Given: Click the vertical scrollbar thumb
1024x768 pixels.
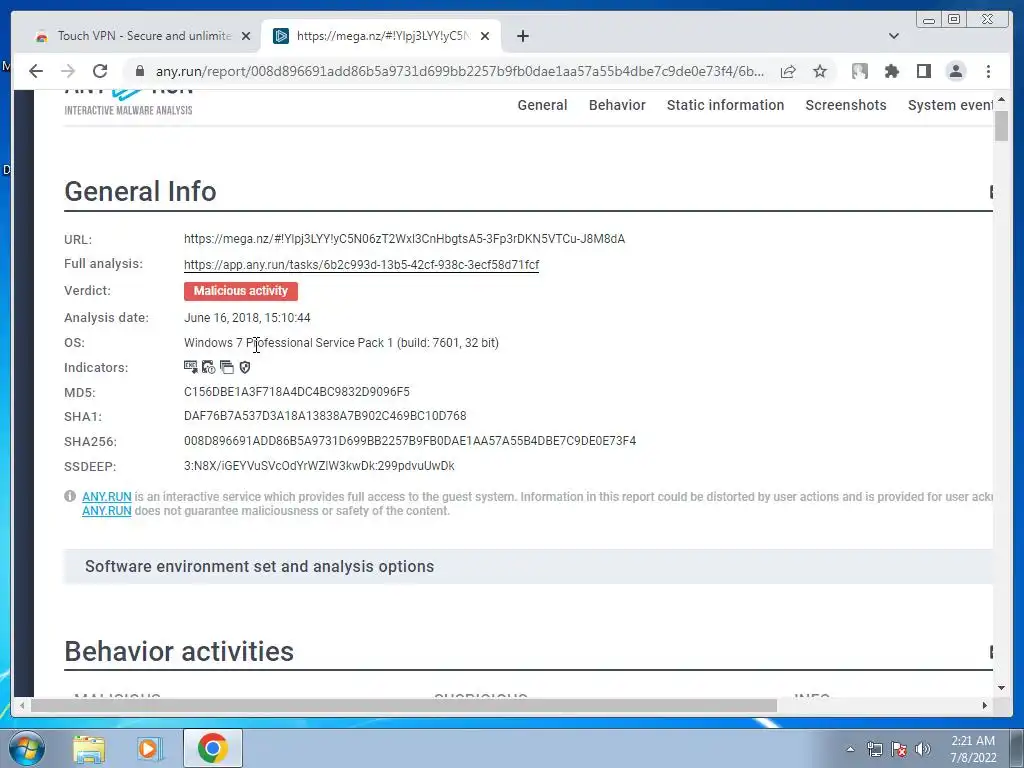Looking at the screenshot, I should click(x=1002, y=125).
